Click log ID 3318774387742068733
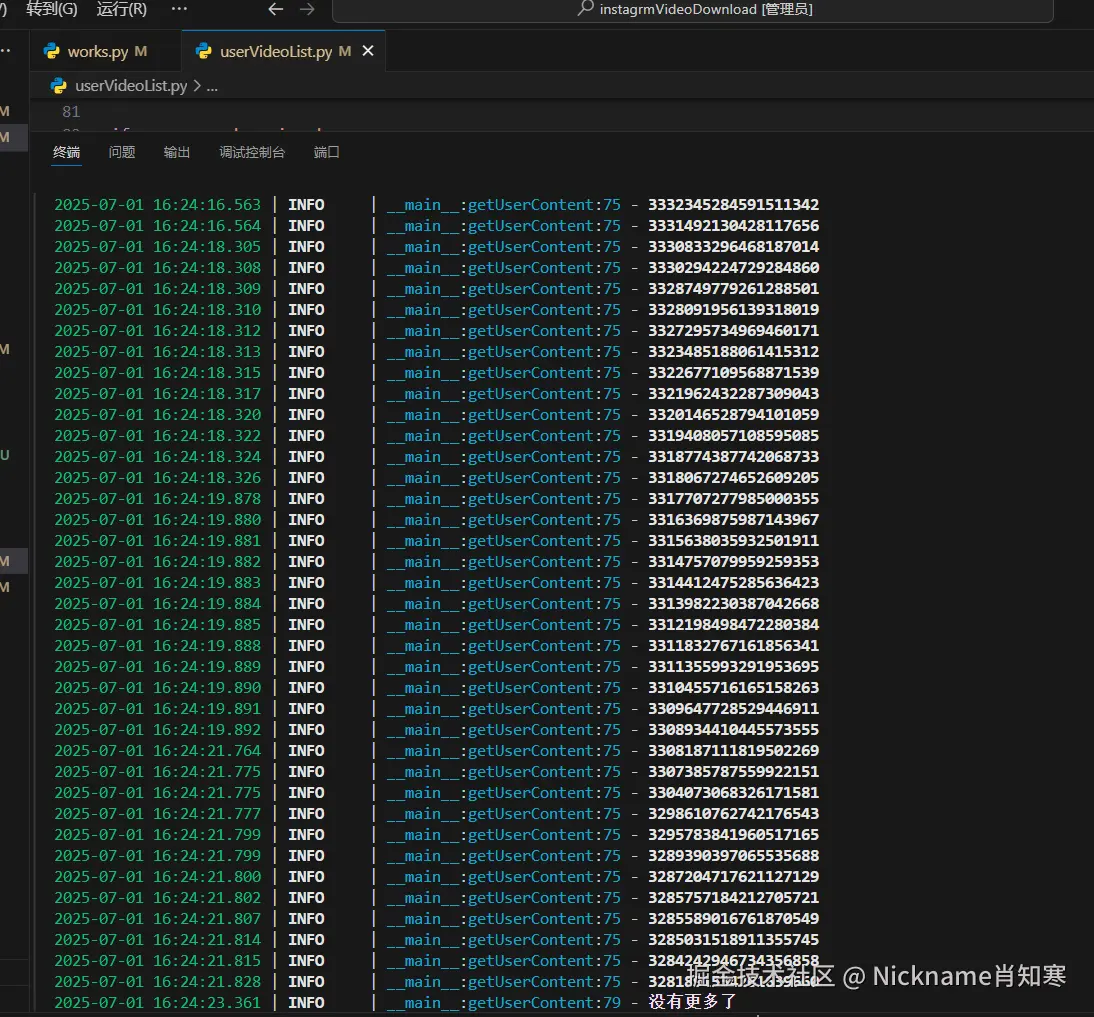The image size is (1094, 1017). click(733, 456)
